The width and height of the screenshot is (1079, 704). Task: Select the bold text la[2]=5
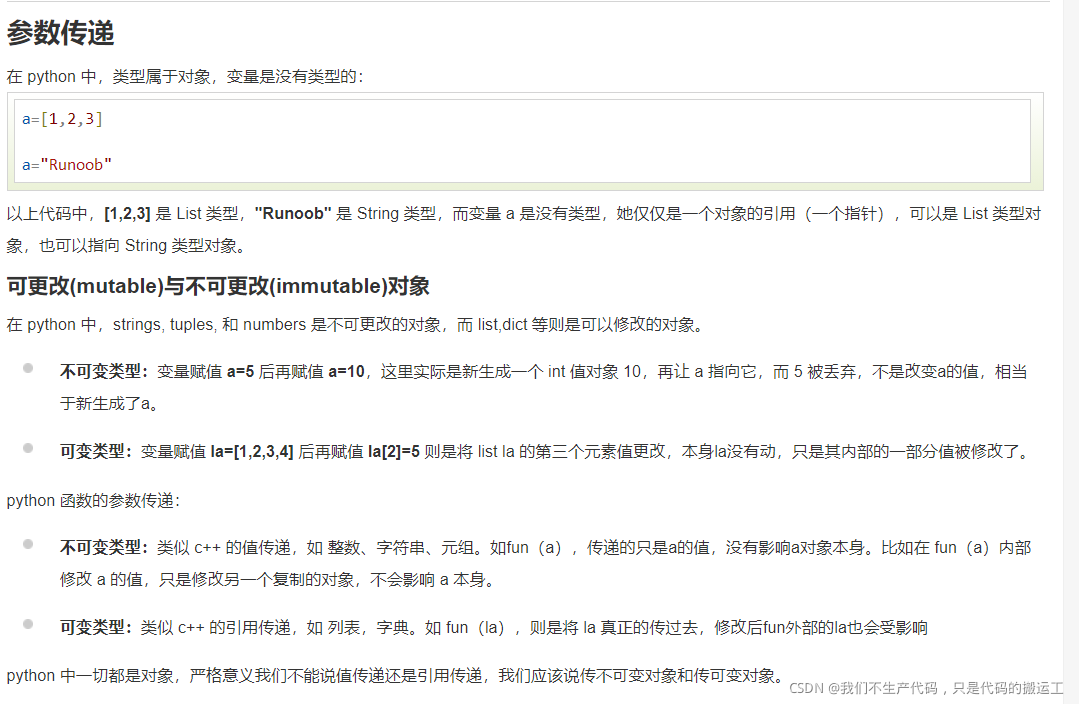click(394, 451)
